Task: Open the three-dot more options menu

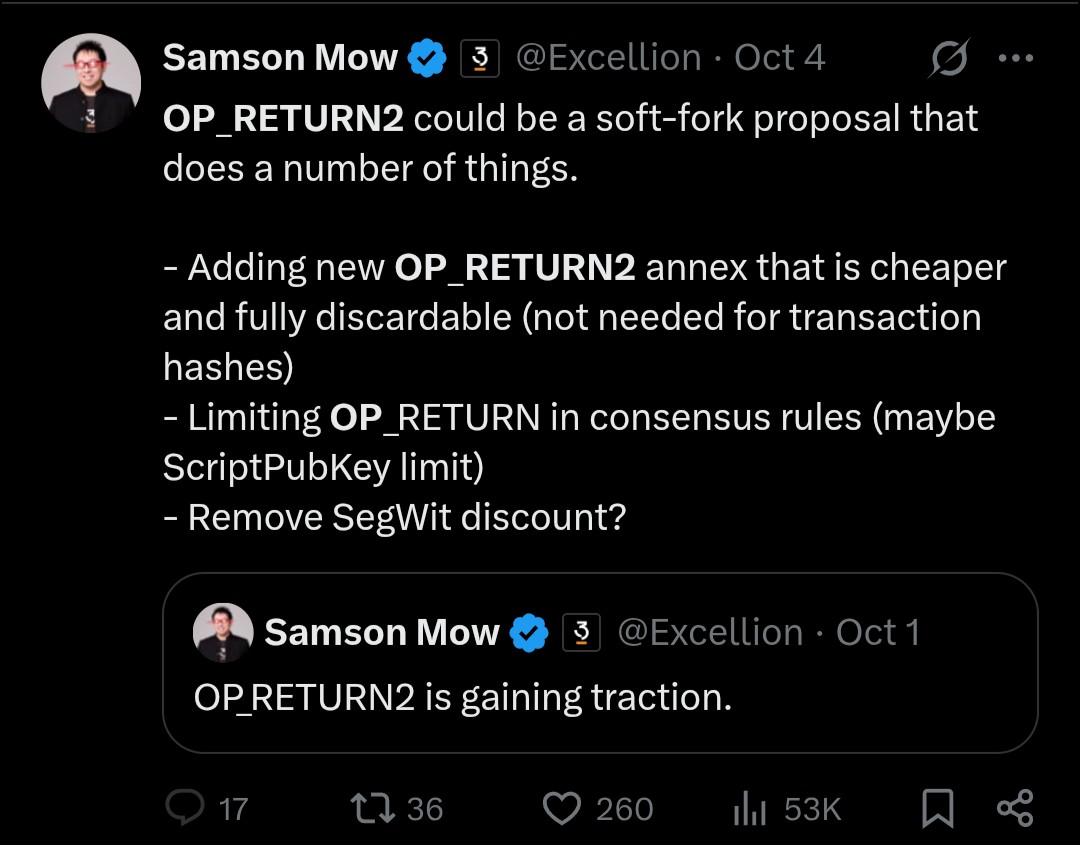Action: (x=1016, y=59)
